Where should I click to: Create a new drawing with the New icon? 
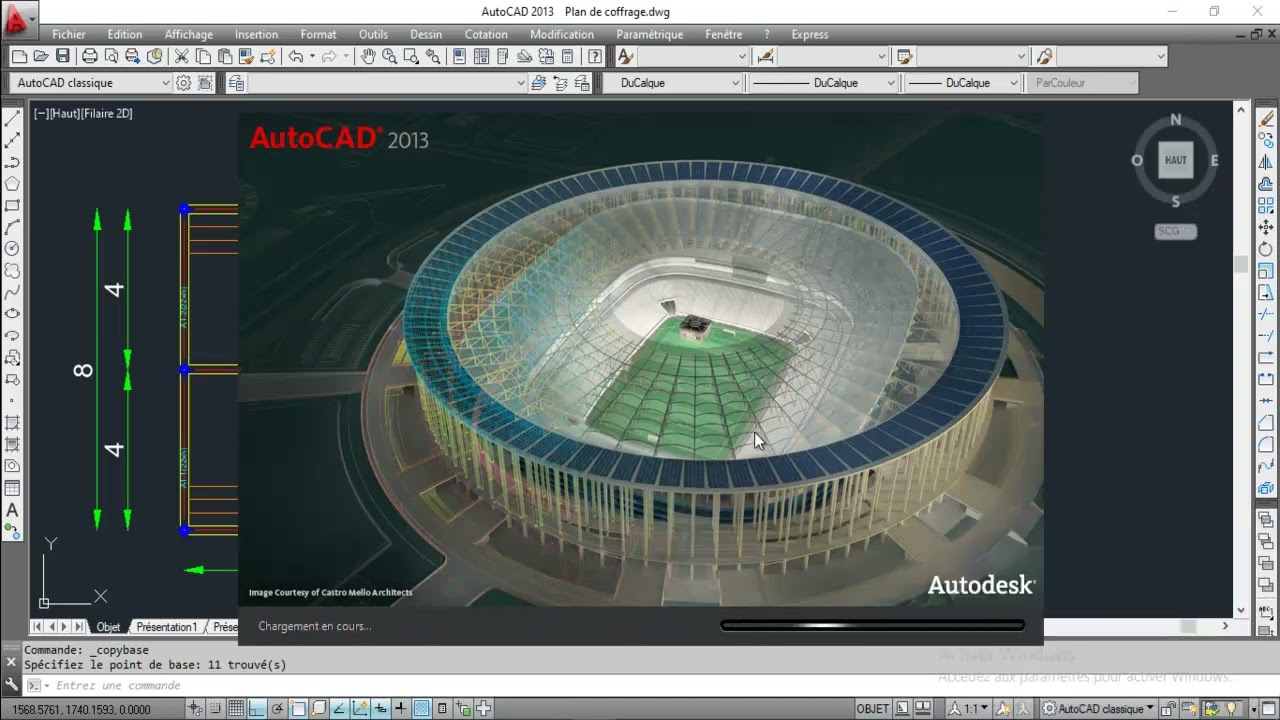pos(19,57)
